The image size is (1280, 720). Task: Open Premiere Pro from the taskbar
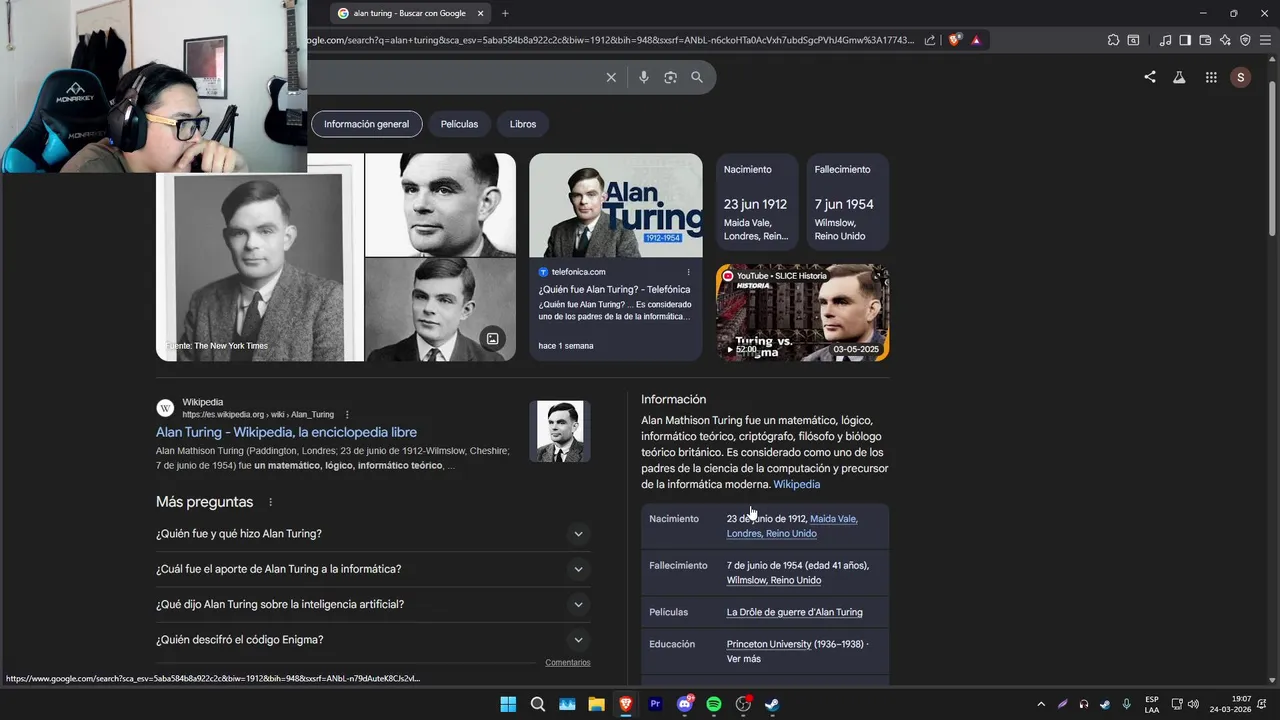click(655, 704)
